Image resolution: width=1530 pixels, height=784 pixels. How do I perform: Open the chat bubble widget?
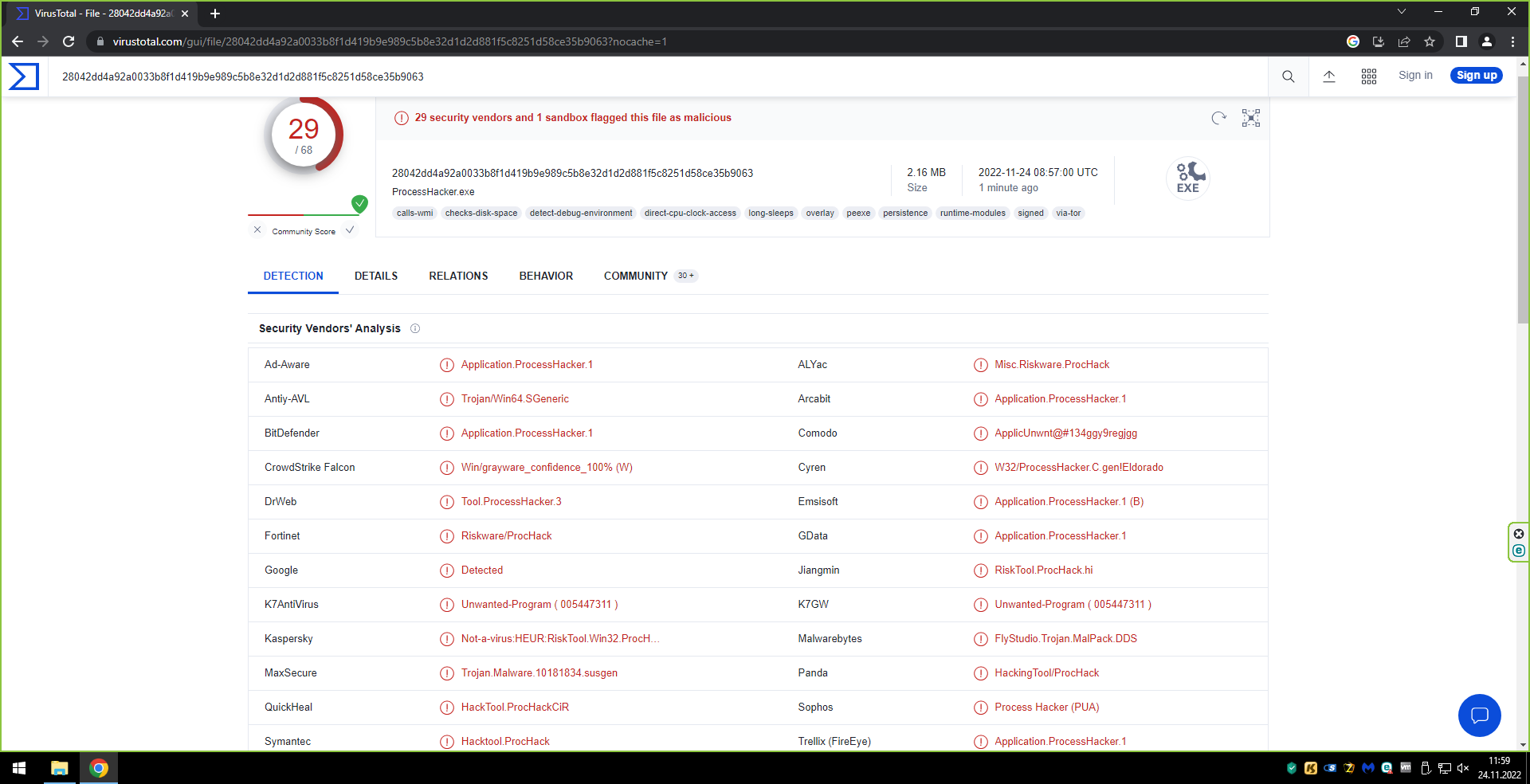coord(1480,715)
